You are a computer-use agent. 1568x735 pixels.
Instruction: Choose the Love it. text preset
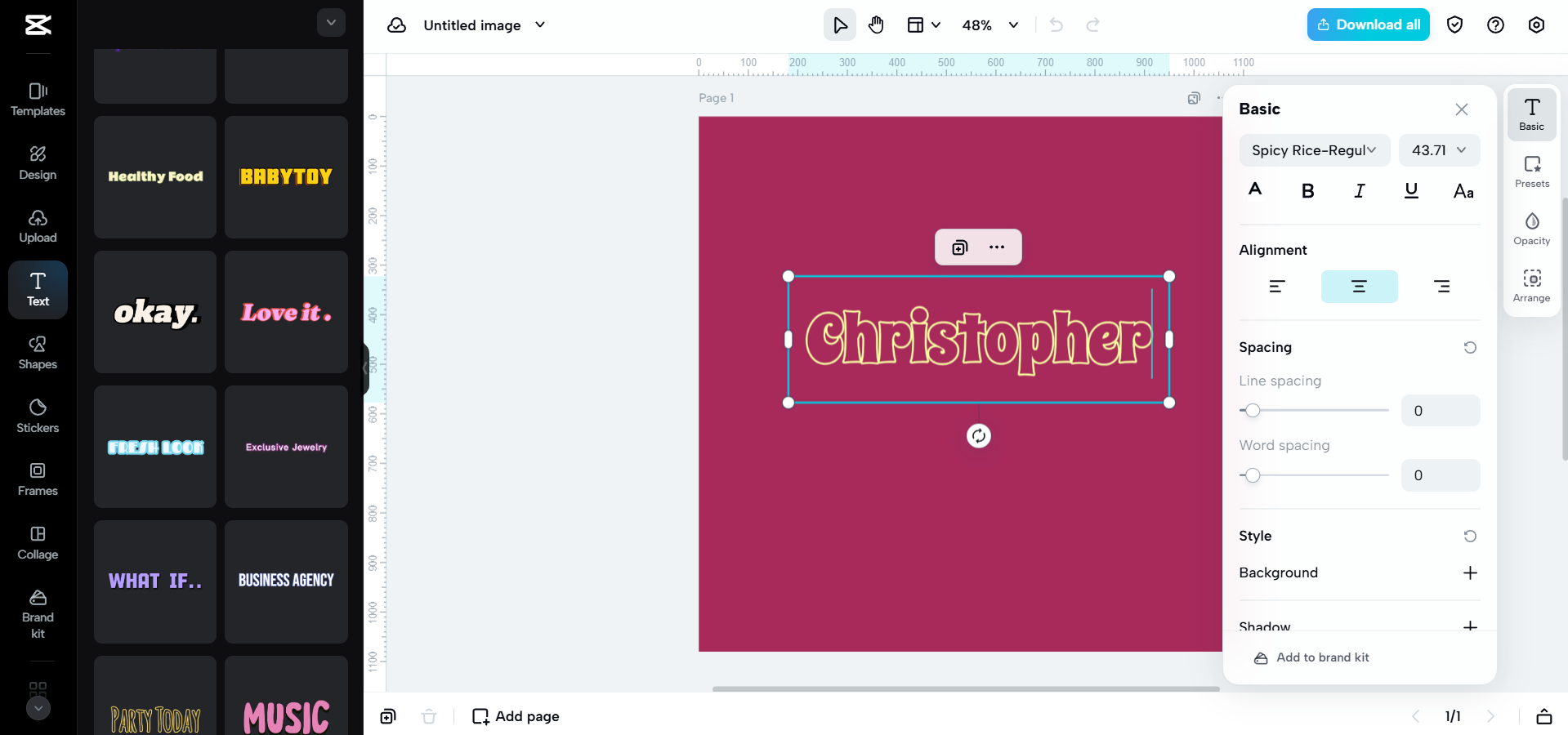pyautogui.click(x=286, y=312)
